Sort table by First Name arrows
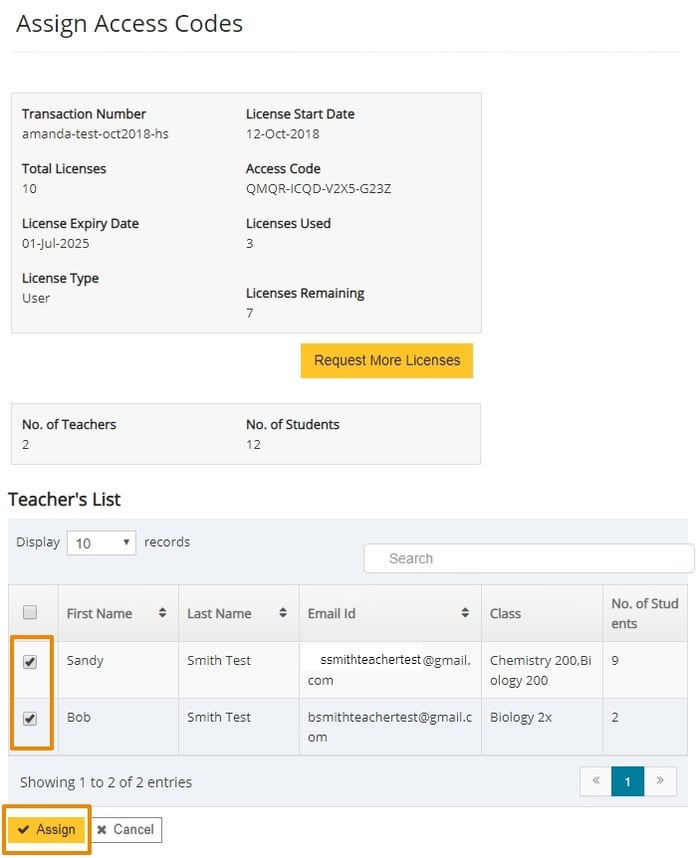 point(162,613)
